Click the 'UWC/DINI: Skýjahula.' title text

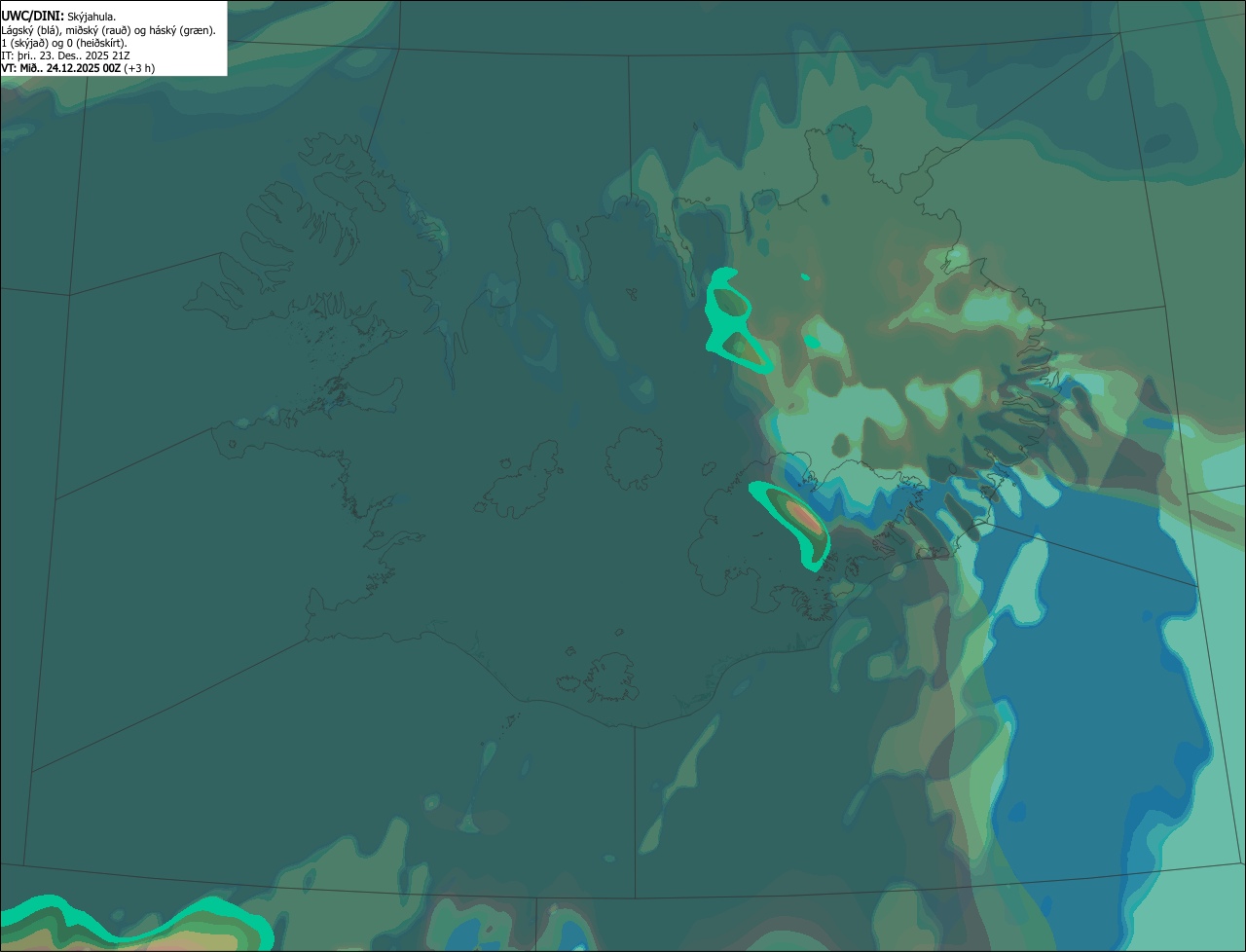click(58, 17)
